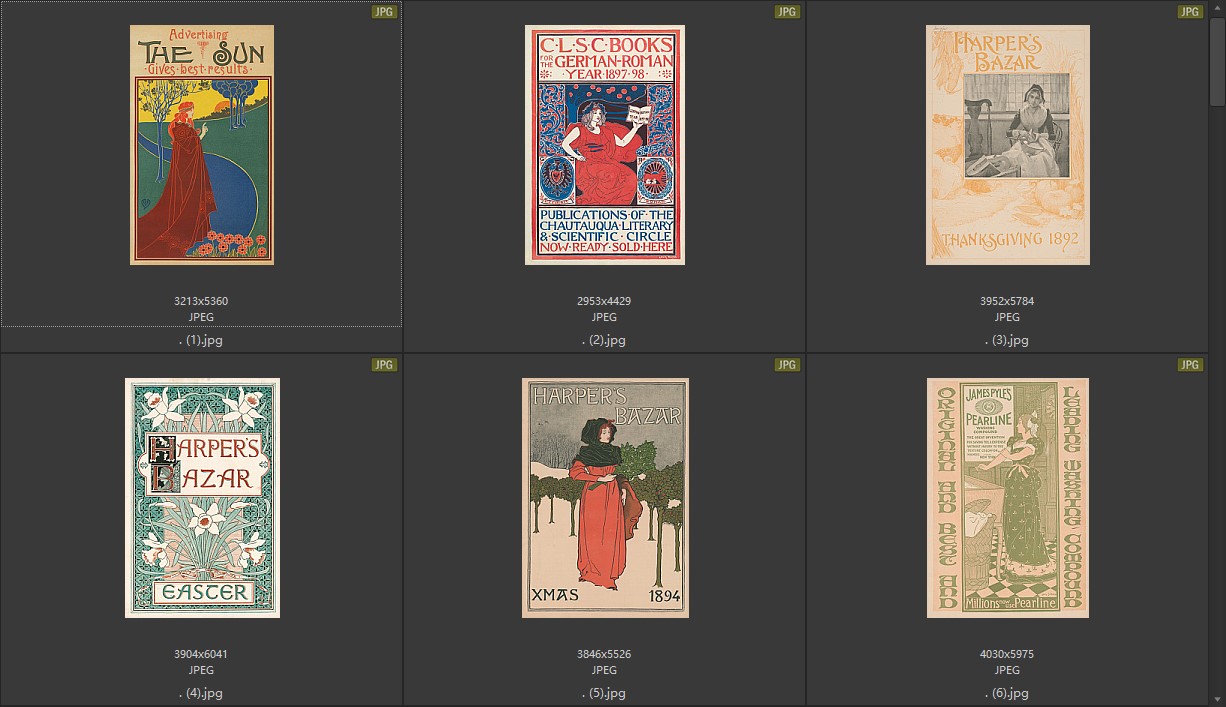Click the JPG badge on The Sun poster
Screen dimensions: 1226x707
pyautogui.click(x=384, y=12)
